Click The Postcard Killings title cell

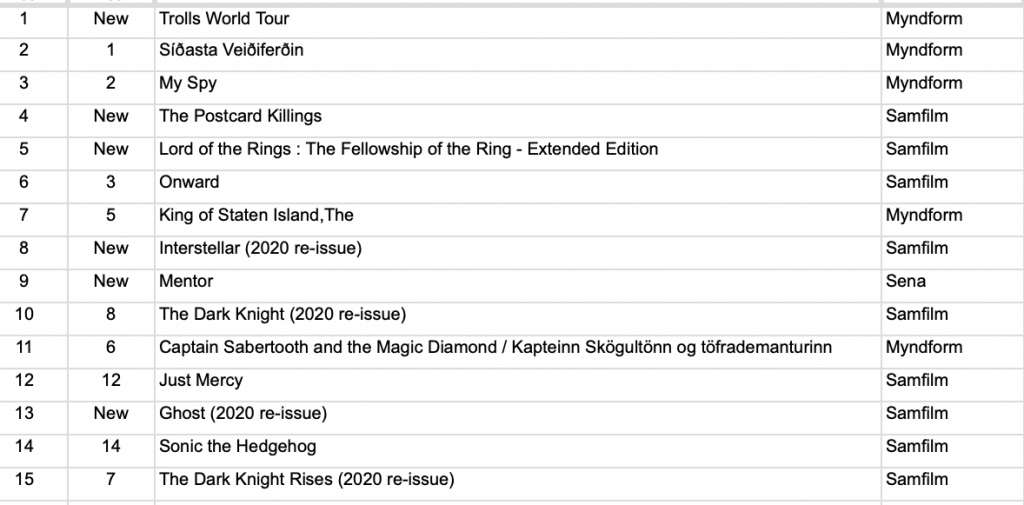coord(240,116)
